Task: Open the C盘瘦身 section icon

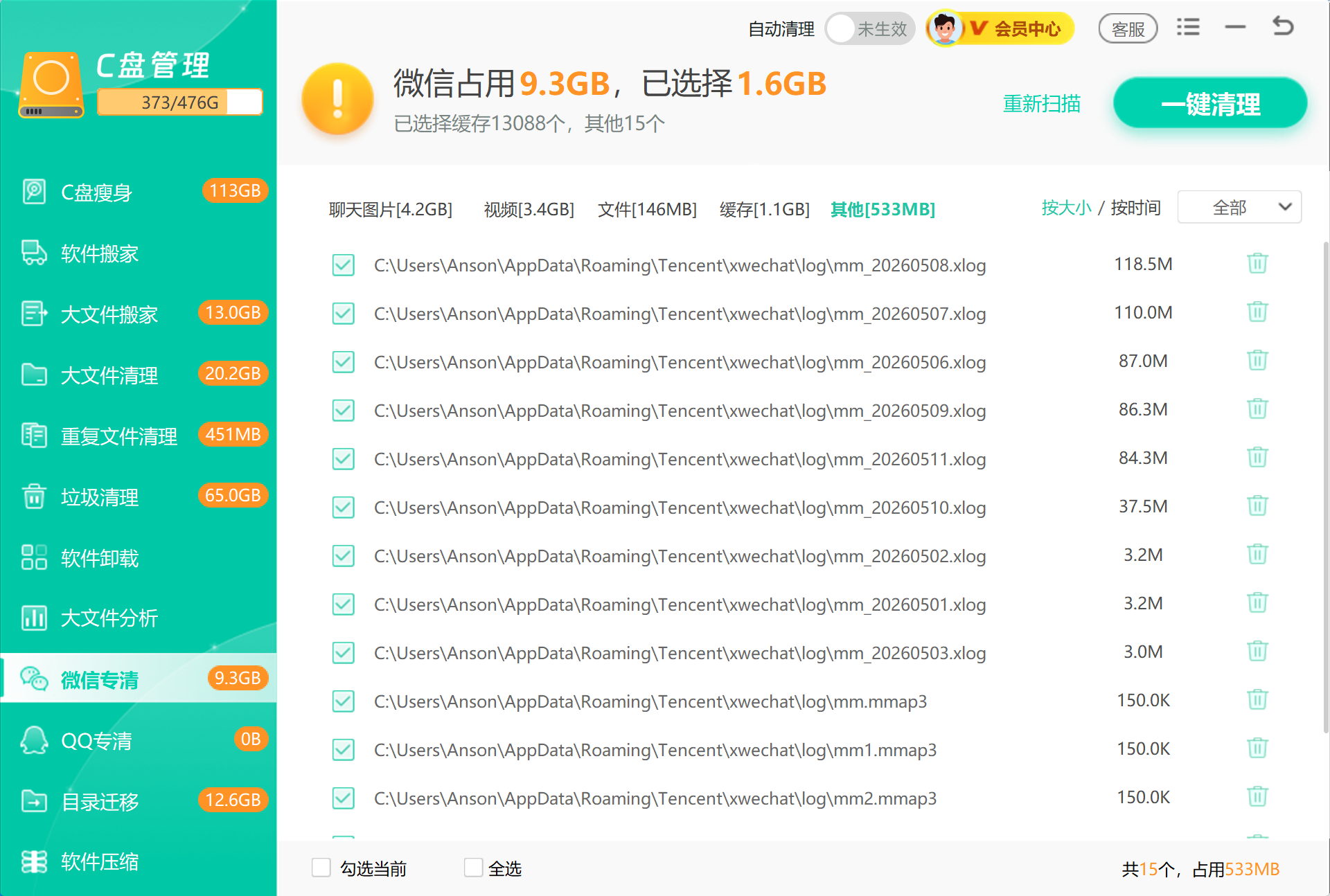Action: click(x=34, y=192)
